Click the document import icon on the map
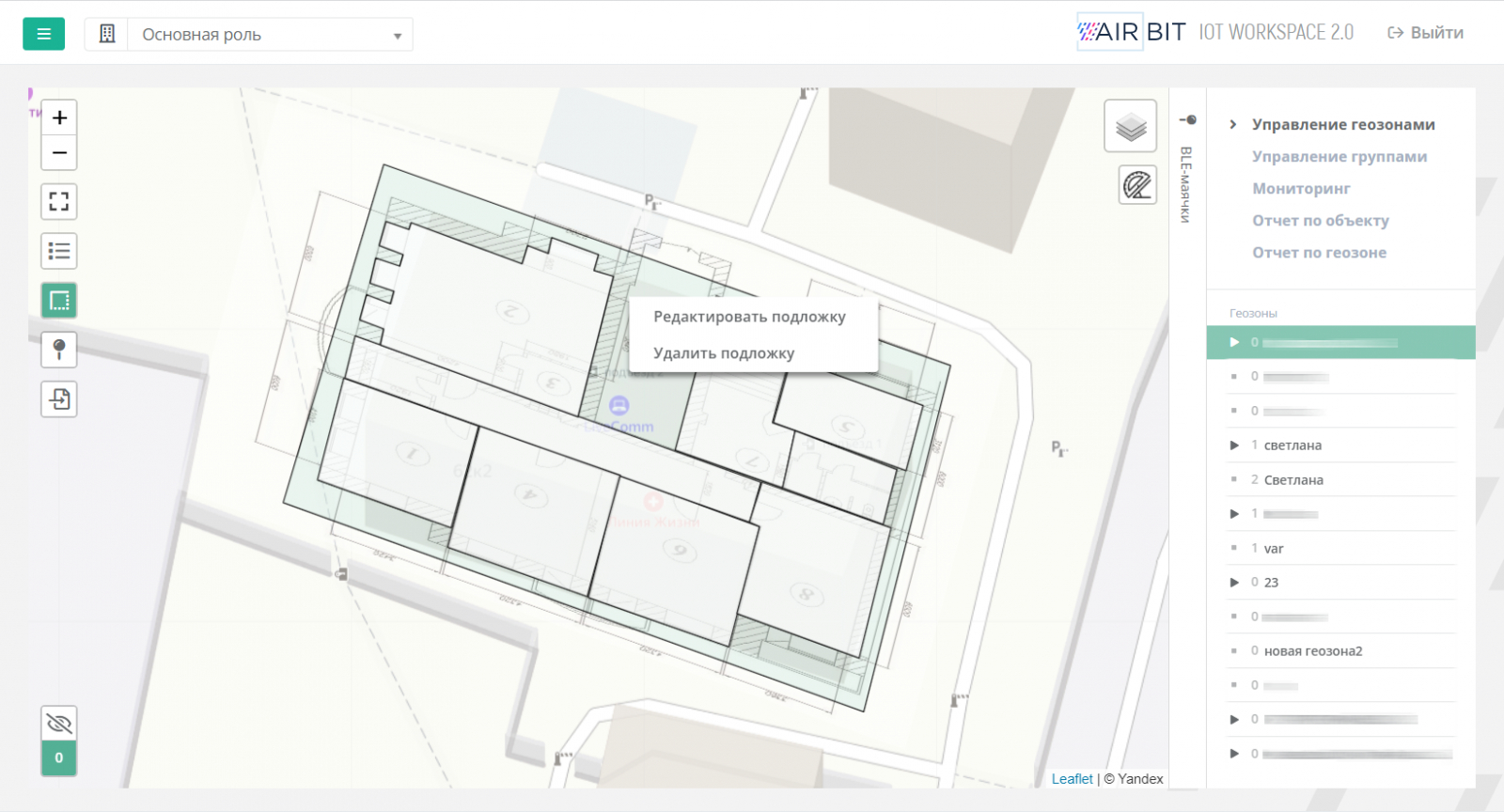1504x812 pixels. 59,399
